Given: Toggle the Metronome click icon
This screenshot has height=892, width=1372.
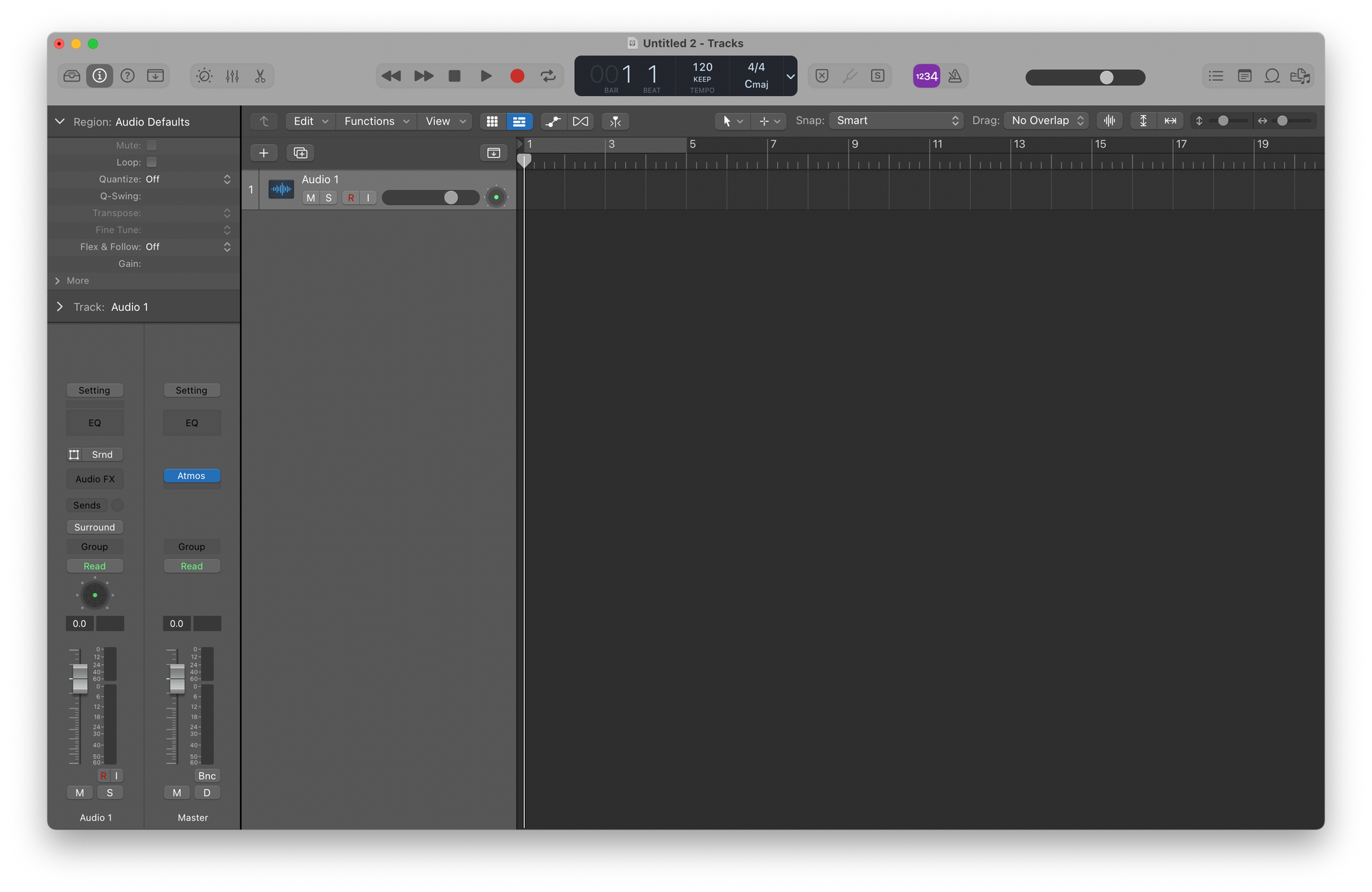Looking at the screenshot, I should coord(955,76).
